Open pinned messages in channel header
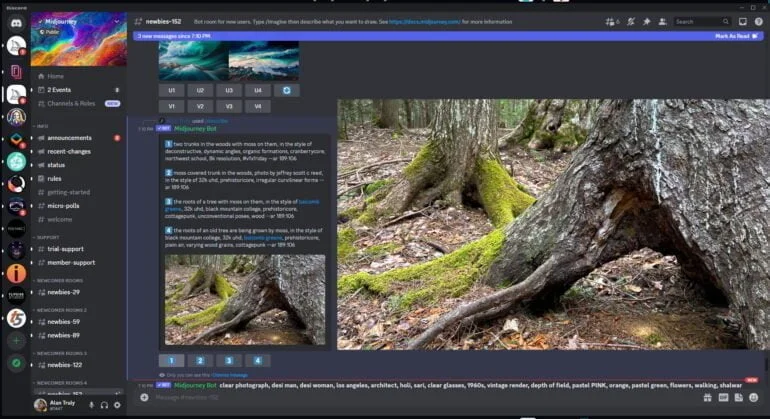Image resolution: width=770 pixels, height=419 pixels. coord(647,21)
